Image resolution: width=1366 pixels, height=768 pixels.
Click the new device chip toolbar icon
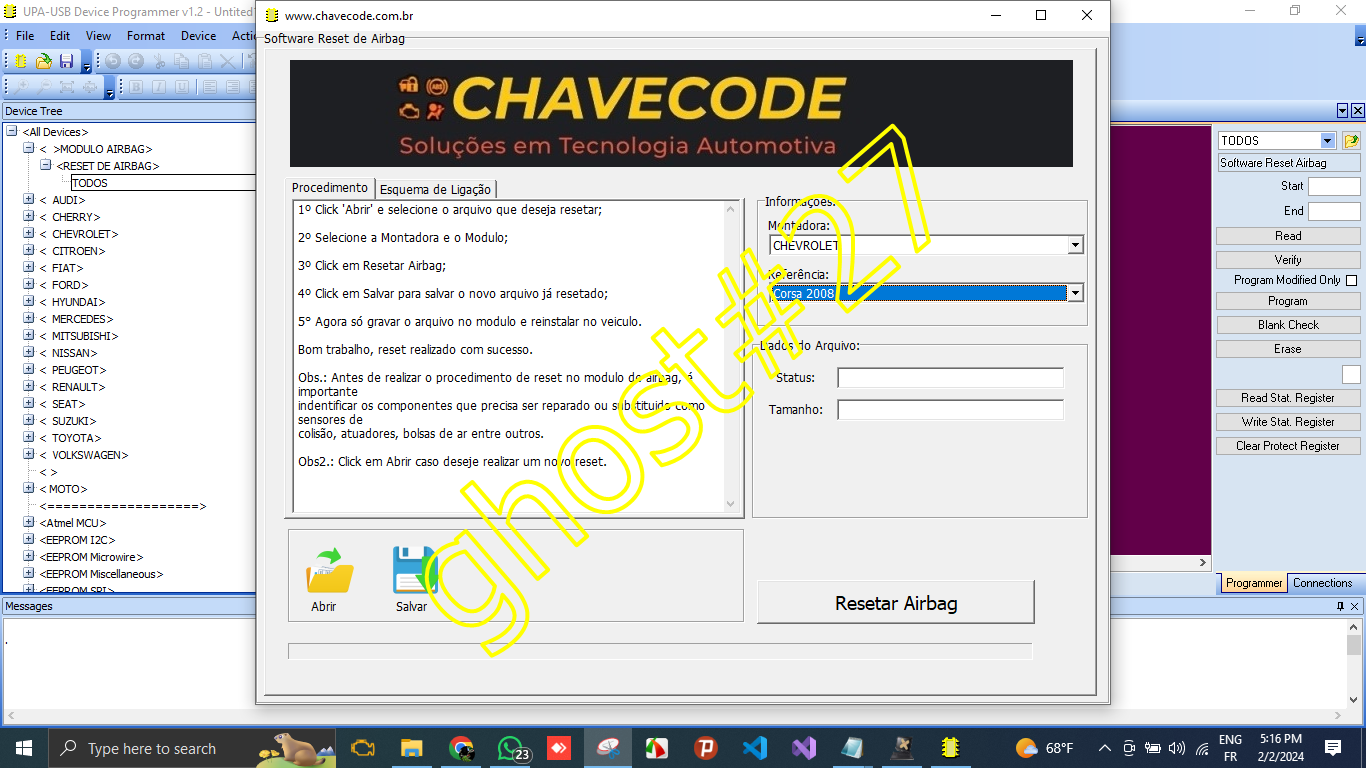click(x=19, y=62)
